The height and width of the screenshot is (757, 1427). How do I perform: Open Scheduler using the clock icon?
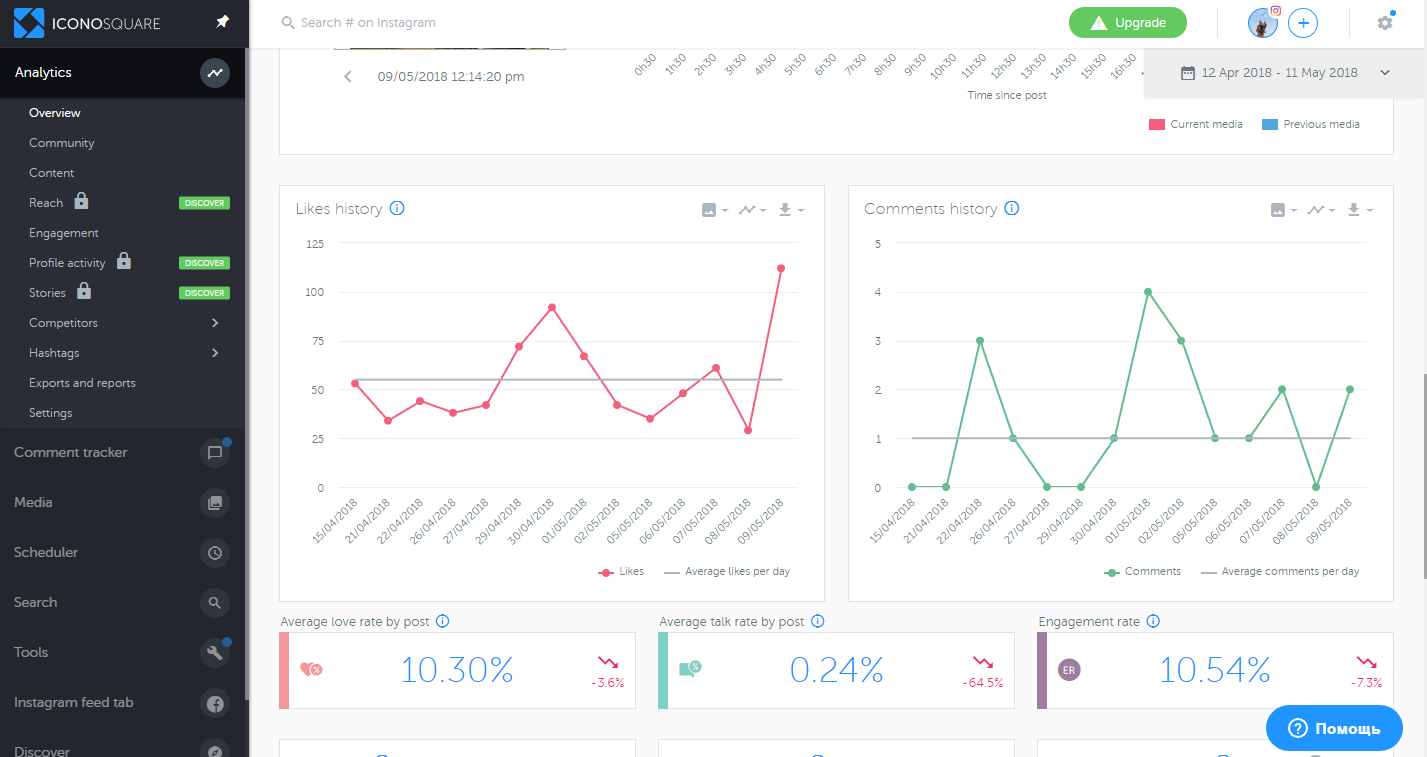point(214,553)
